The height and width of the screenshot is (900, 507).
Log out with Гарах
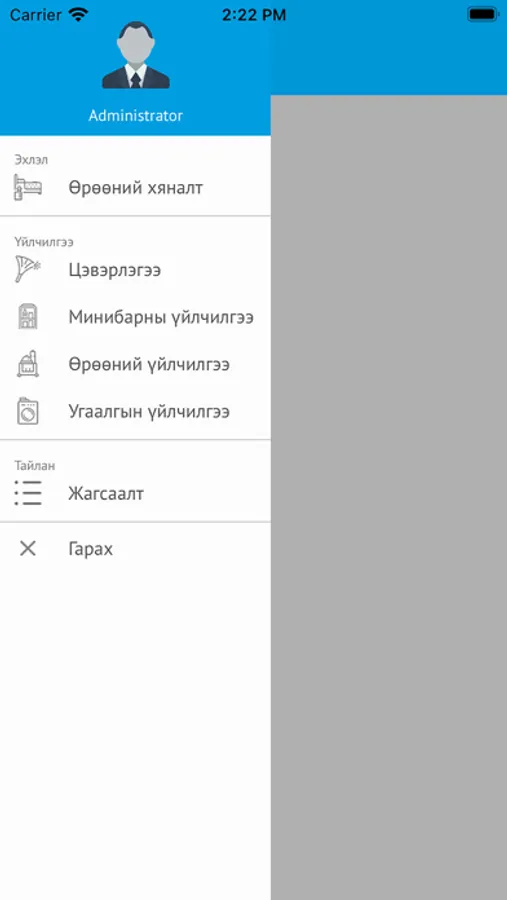coord(135,549)
